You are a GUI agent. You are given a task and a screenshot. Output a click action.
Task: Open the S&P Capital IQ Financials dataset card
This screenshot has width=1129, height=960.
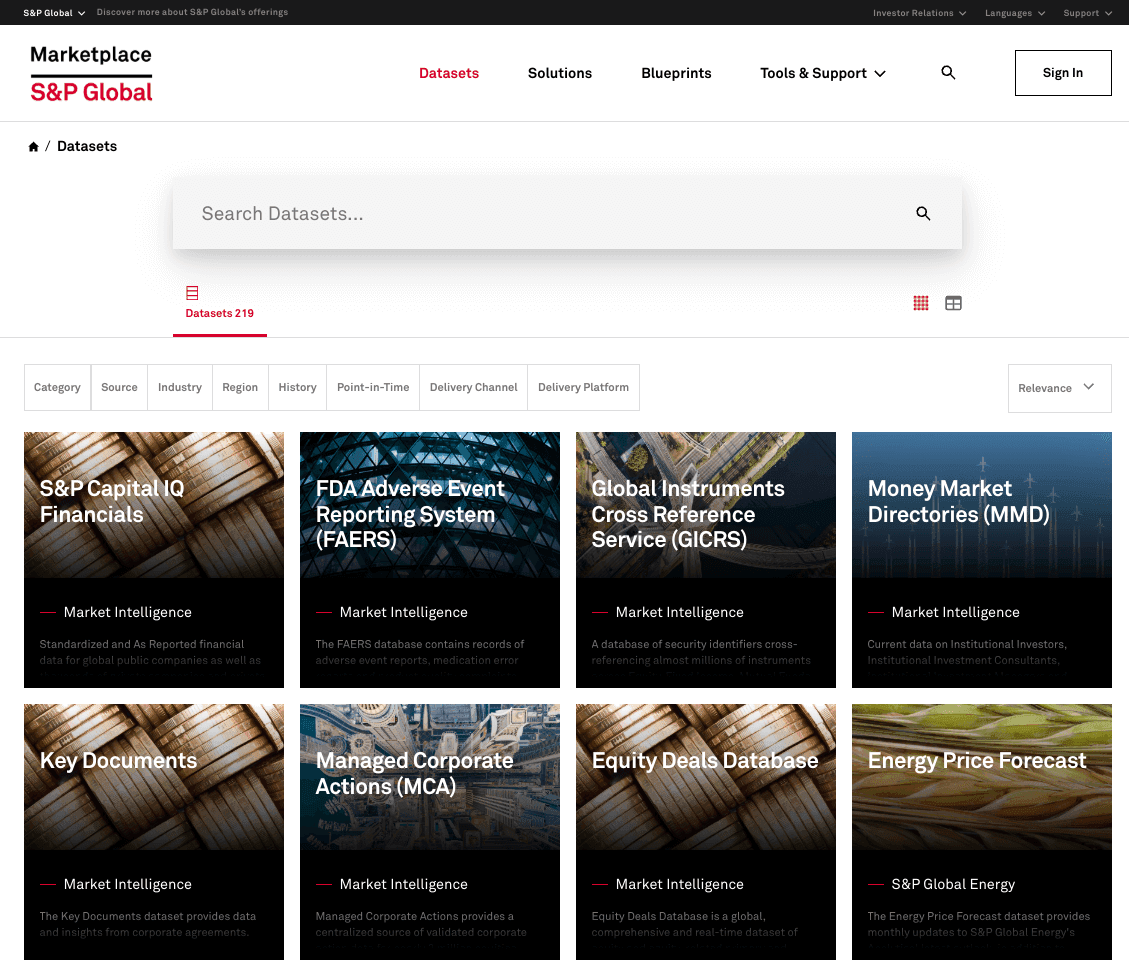[x=154, y=560]
